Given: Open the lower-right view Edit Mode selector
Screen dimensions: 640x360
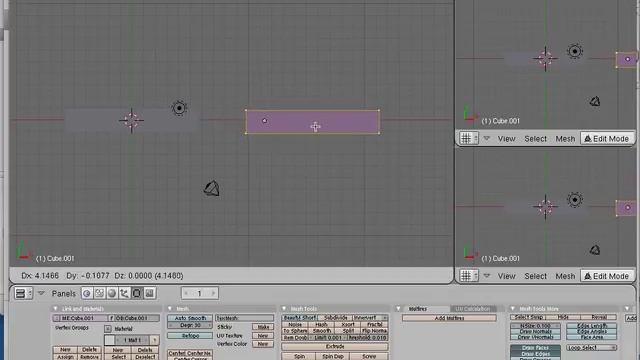Looking at the screenshot, I should click(607, 276).
